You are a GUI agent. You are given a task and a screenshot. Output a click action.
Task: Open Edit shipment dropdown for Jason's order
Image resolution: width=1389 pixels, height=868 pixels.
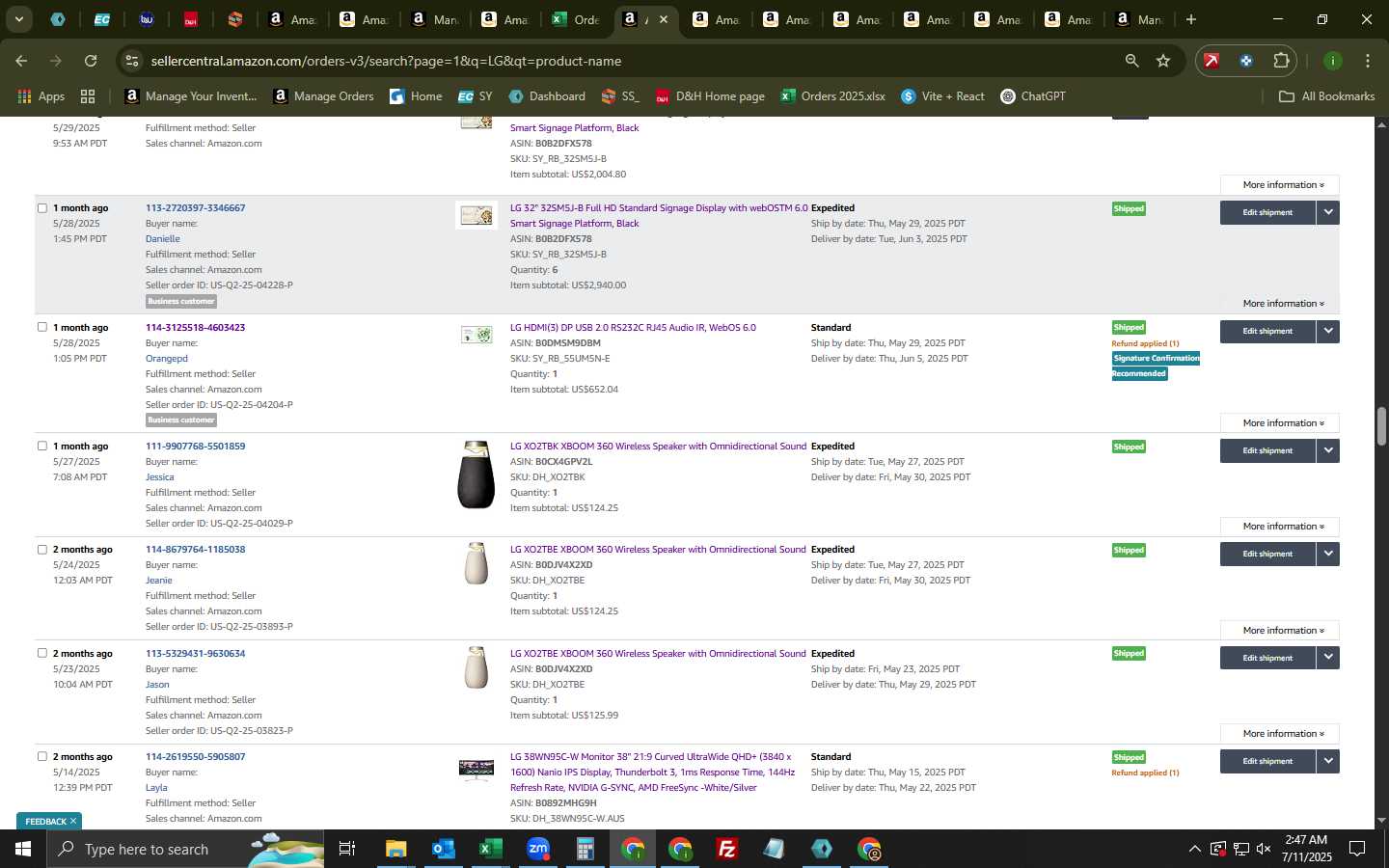click(1328, 658)
